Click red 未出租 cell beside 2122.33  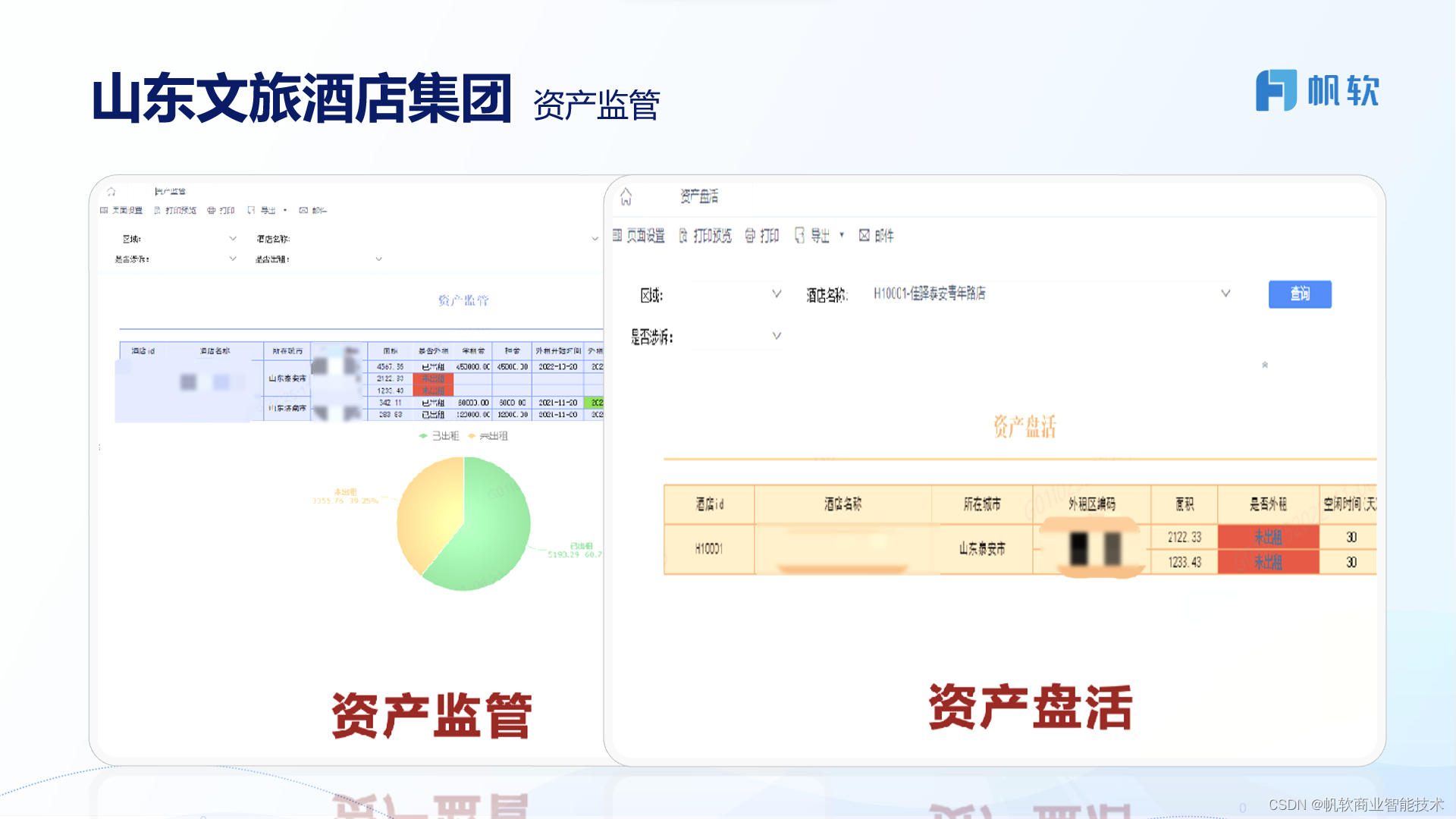(x=1268, y=537)
